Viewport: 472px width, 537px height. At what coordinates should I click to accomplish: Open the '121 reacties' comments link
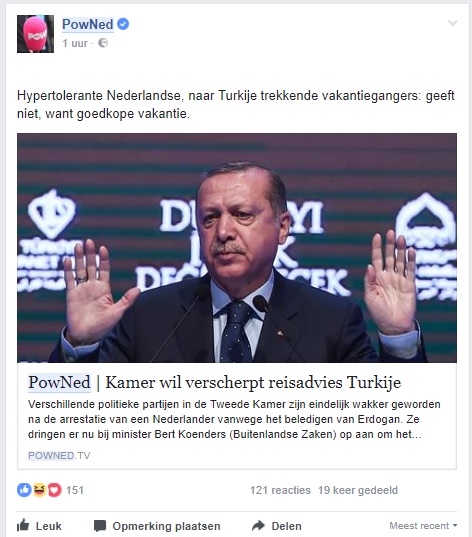tap(280, 490)
